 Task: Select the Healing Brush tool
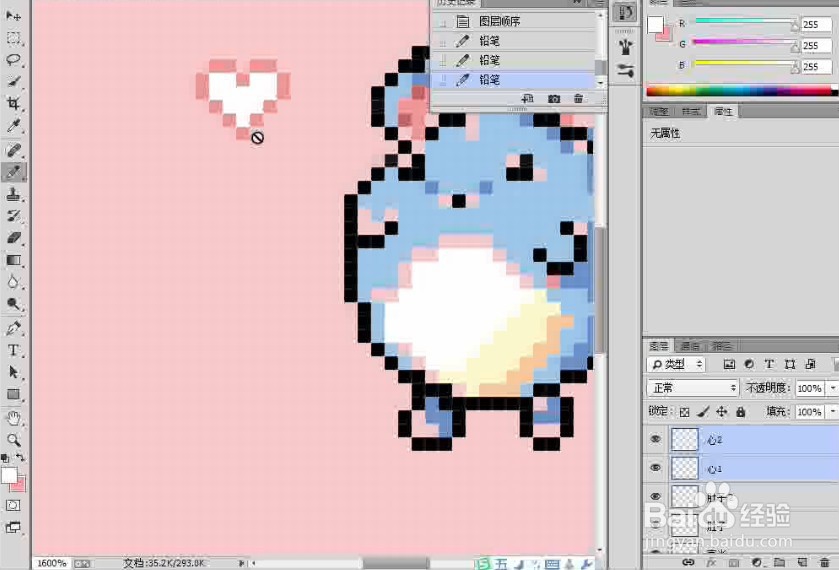pos(13,150)
